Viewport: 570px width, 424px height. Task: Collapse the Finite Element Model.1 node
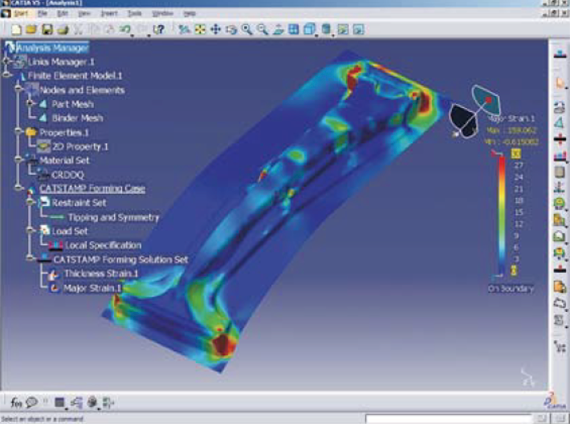point(7,75)
